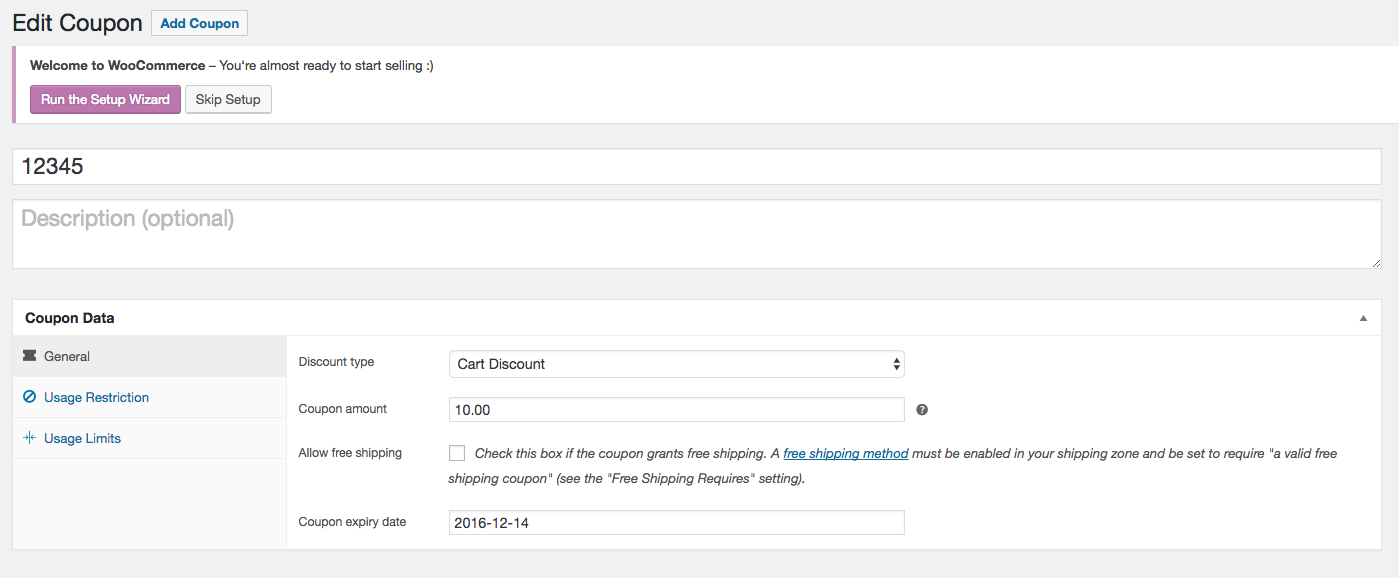This screenshot has width=1399, height=578.
Task: Click the Skip Setup button
Action: [228, 99]
